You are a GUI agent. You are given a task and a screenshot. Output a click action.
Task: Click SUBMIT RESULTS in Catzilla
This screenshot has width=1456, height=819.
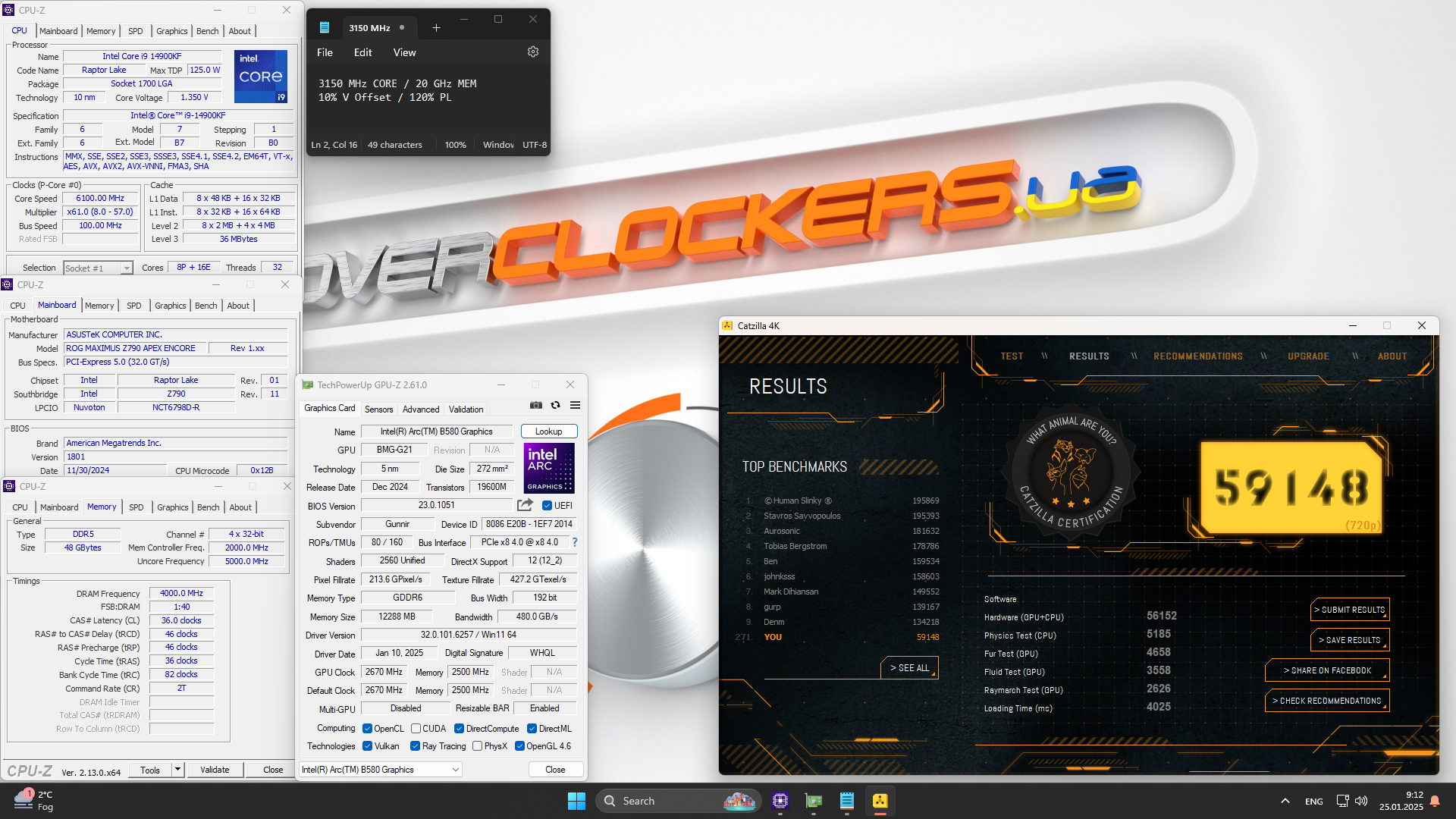click(x=1350, y=610)
